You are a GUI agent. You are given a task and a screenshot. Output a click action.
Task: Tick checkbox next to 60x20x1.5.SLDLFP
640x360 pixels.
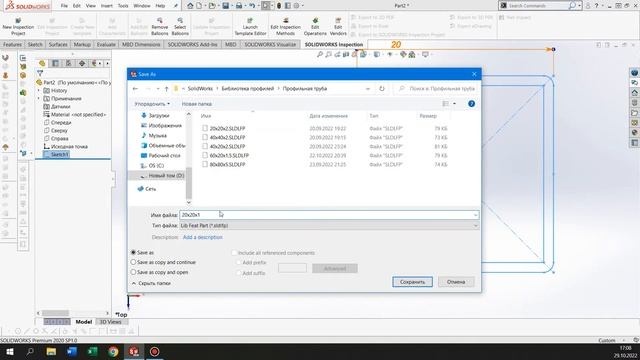click(205, 155)
